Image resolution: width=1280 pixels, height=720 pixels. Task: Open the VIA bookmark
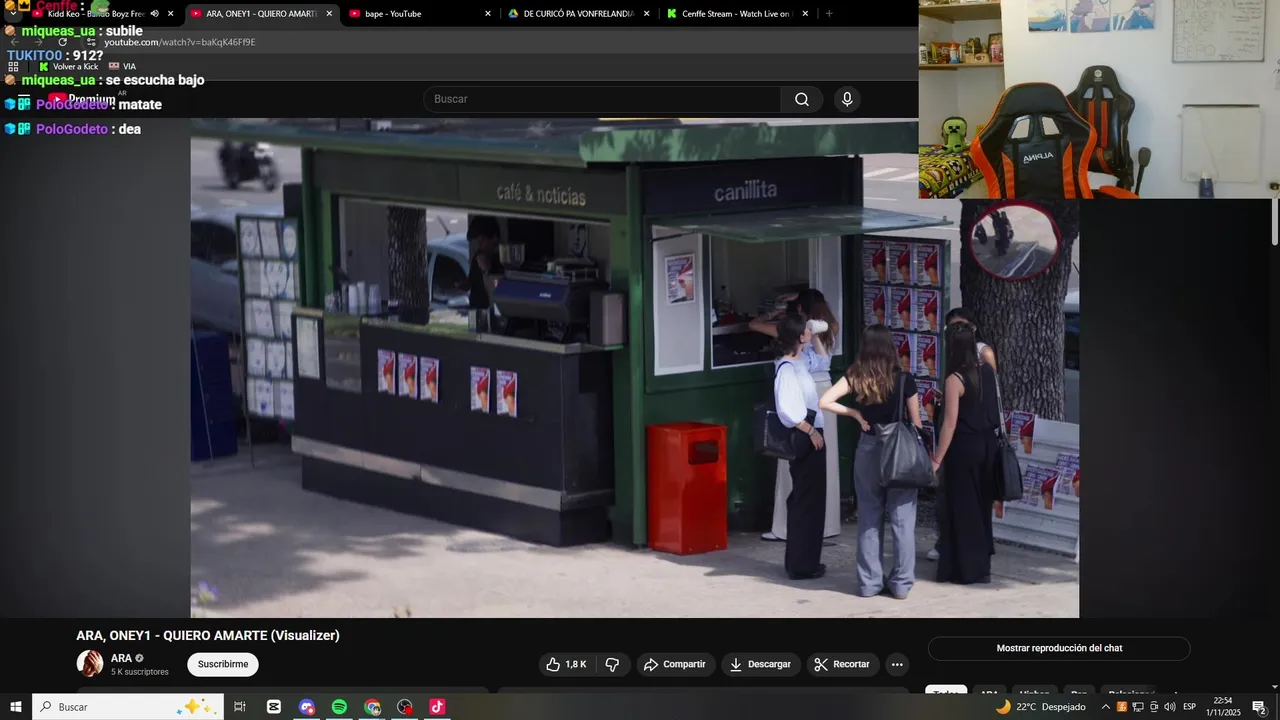point(122,66)
